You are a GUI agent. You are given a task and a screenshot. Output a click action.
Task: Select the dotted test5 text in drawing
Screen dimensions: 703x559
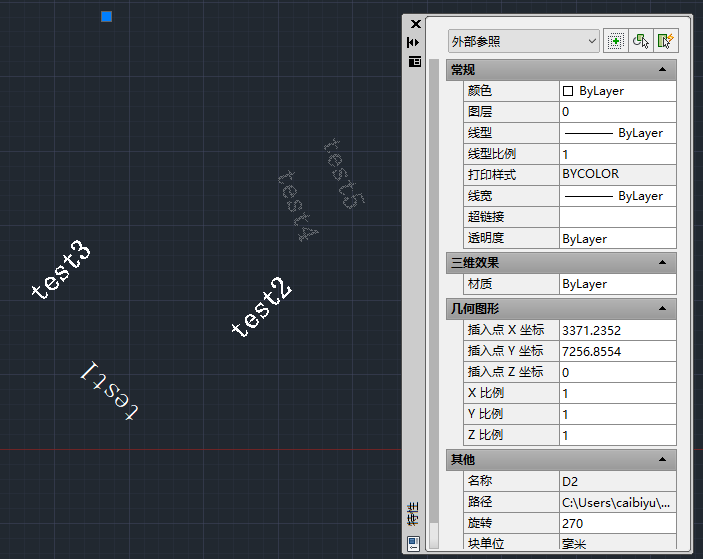click(344, 173)
